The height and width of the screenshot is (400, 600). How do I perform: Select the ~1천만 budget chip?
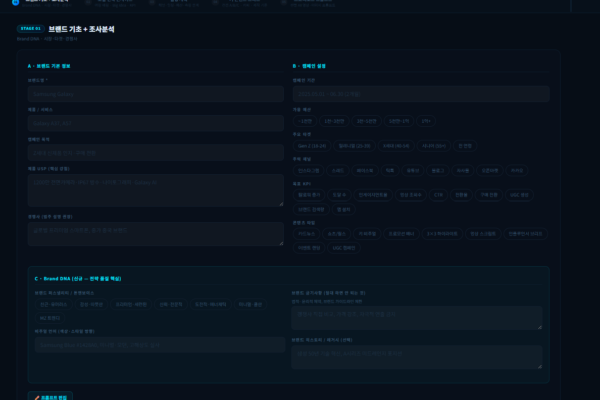pos(305,121)
